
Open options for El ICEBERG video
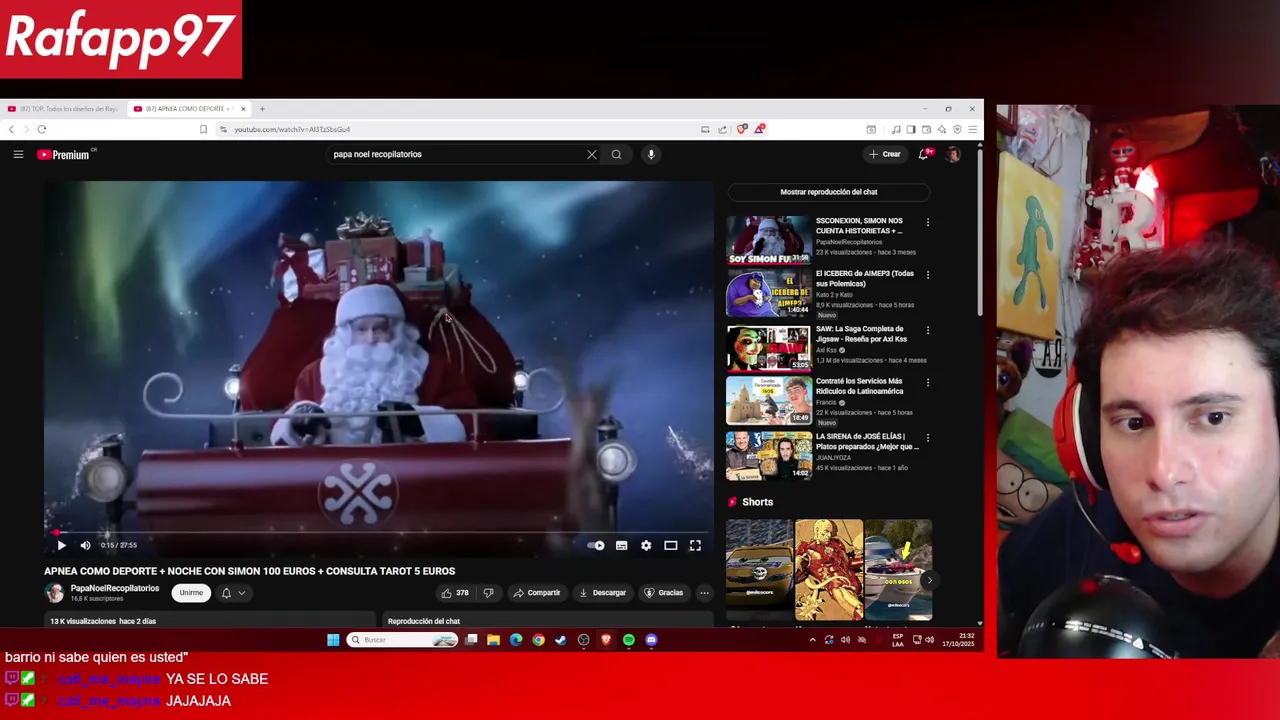click(x=927, y=275)
